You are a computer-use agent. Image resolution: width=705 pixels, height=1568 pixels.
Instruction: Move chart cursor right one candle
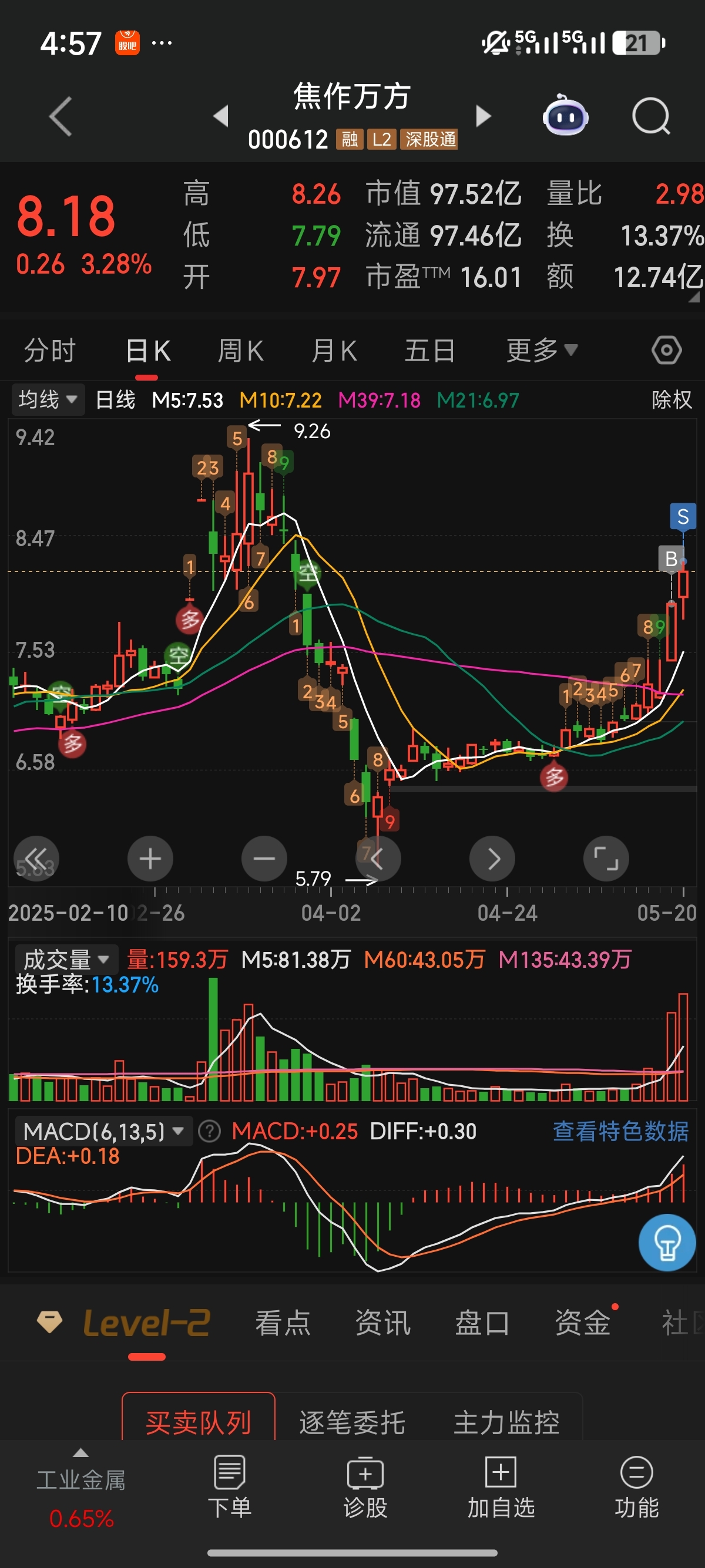(492, 858)
